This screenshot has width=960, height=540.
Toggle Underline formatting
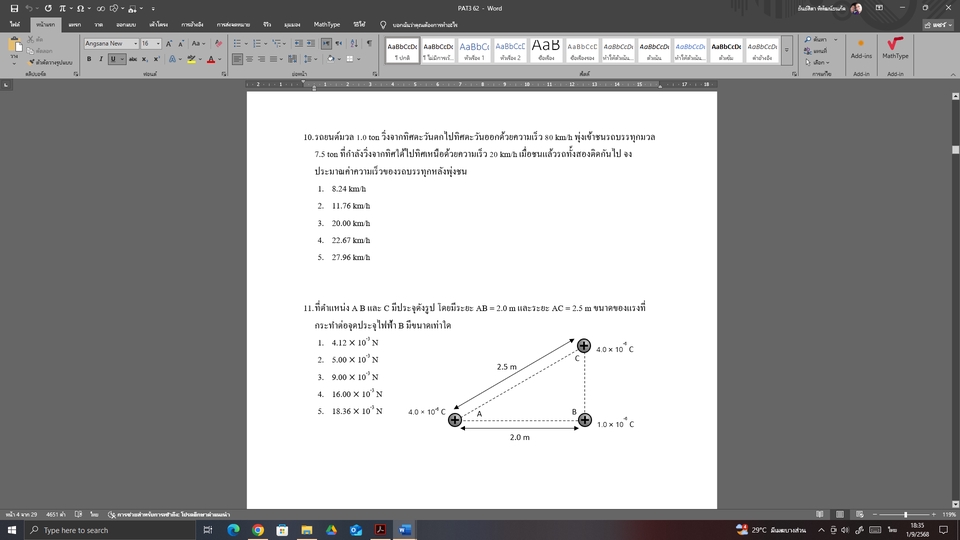(x=112, y=59)
